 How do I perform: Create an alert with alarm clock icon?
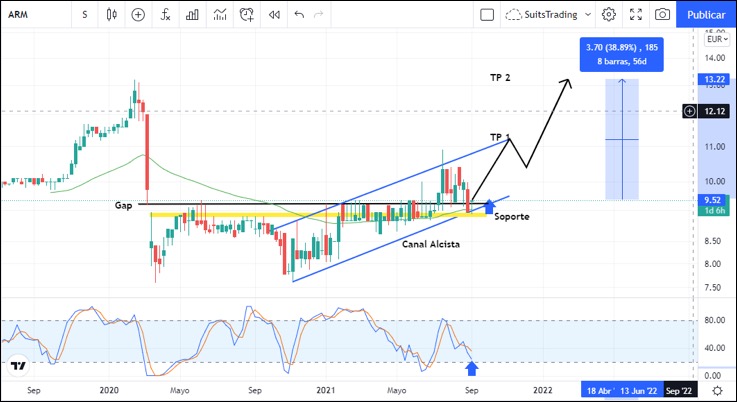pos(246,15)
